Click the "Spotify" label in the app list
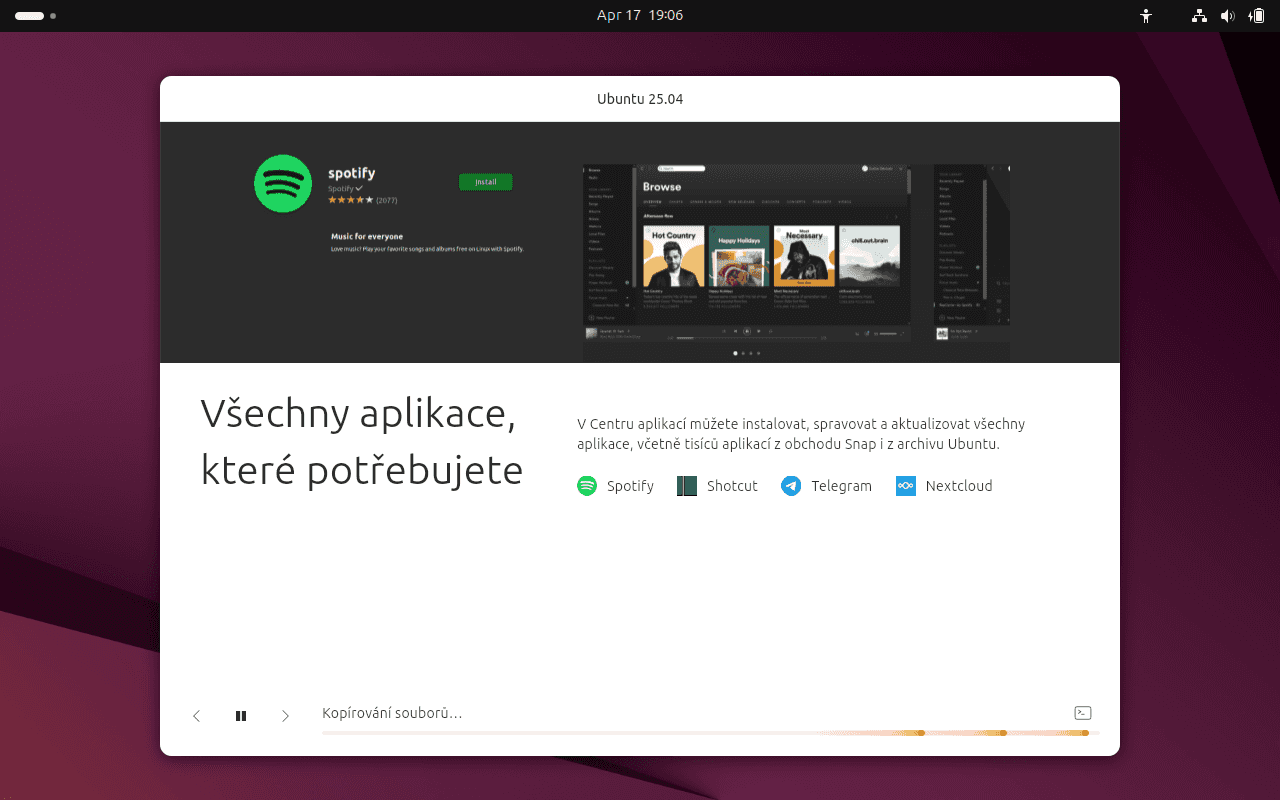 [630, 486]
